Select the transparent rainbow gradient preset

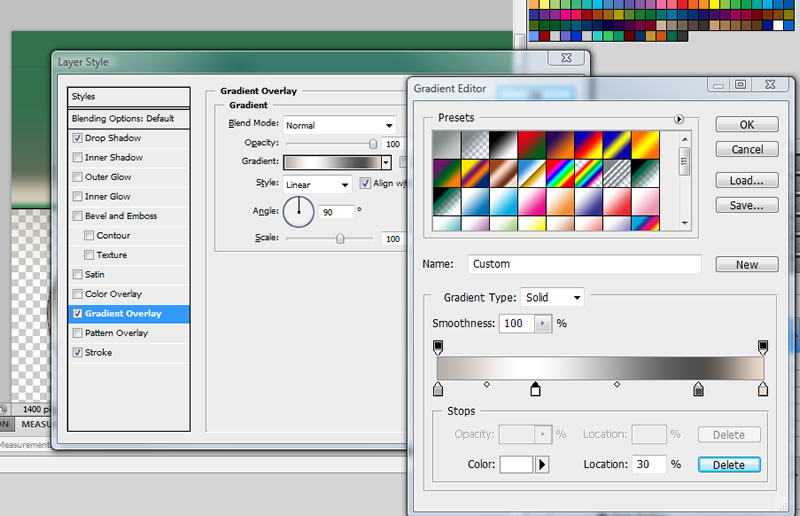tap(588, 173)
